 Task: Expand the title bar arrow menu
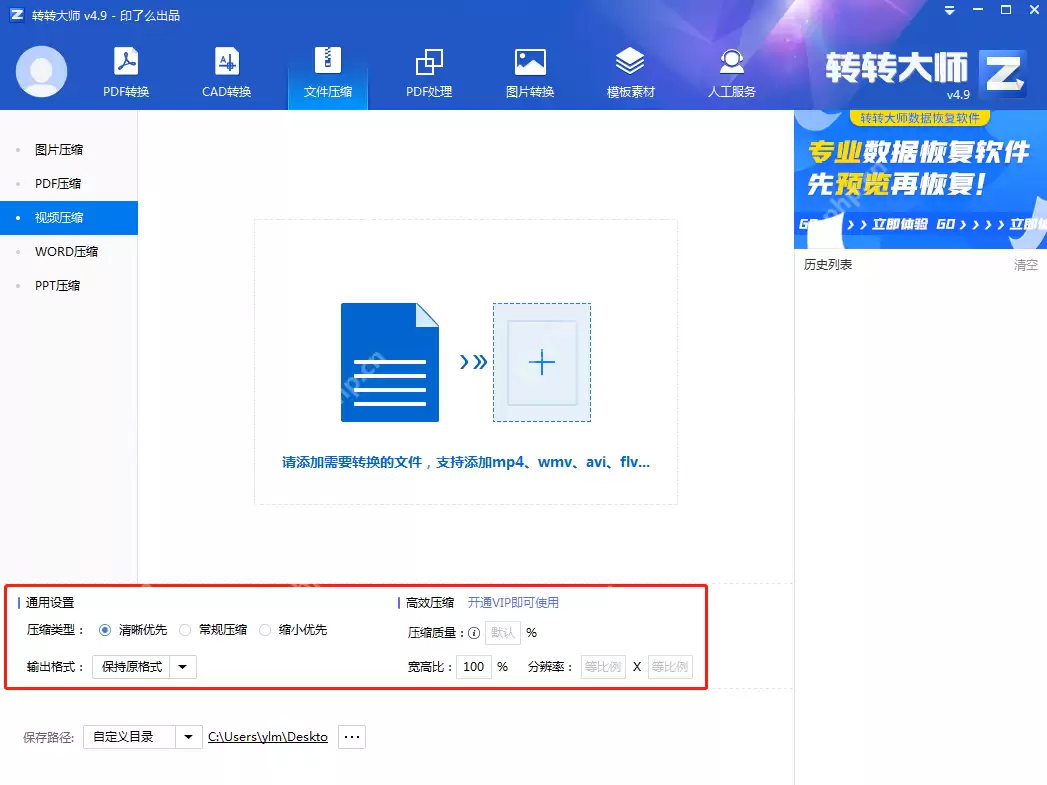click(948, 10)
